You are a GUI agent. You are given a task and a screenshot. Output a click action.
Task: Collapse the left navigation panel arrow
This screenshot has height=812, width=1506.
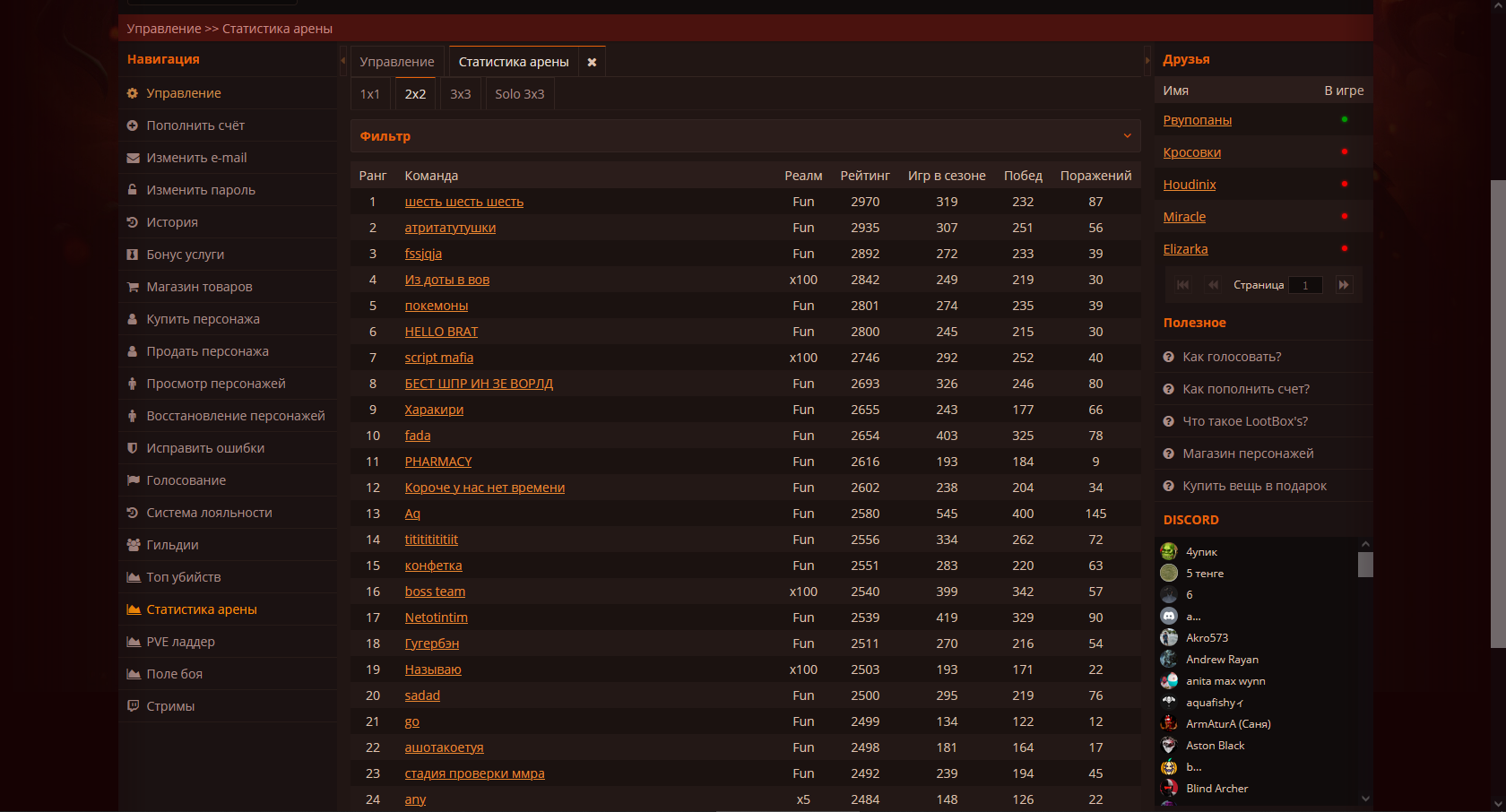343,61
